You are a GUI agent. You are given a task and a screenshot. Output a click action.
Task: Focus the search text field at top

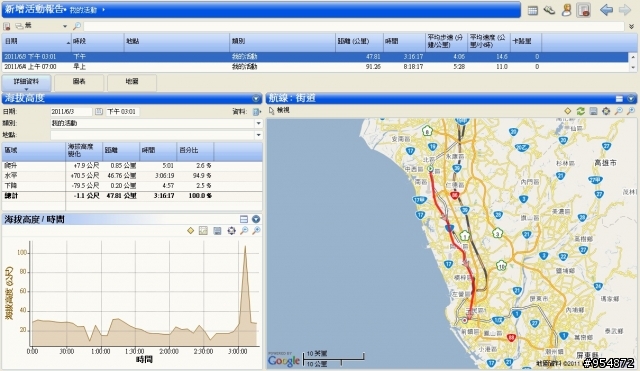353,27
